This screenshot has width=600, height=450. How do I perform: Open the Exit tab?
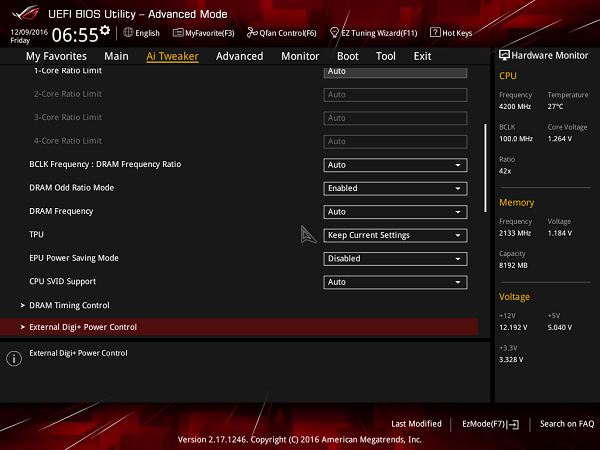[x=422, y=56]
